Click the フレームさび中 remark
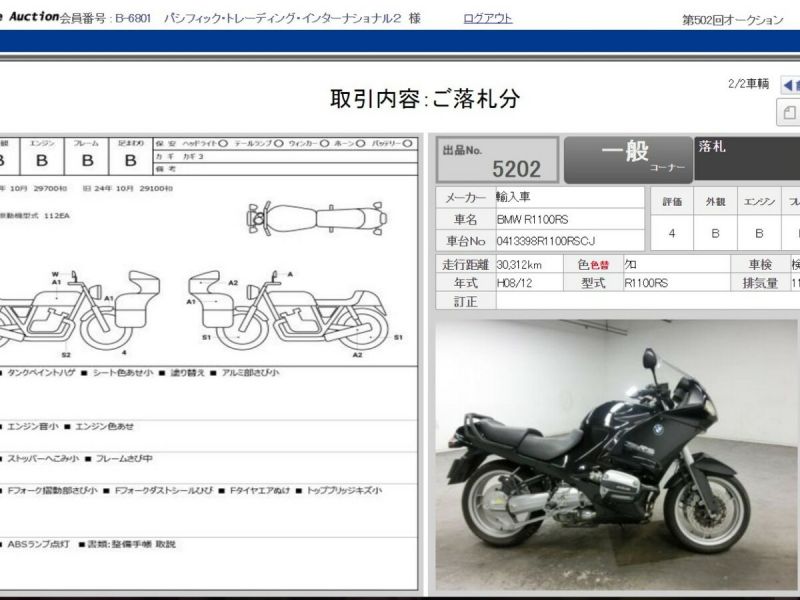Screen dimensions: 800x600 124,459
